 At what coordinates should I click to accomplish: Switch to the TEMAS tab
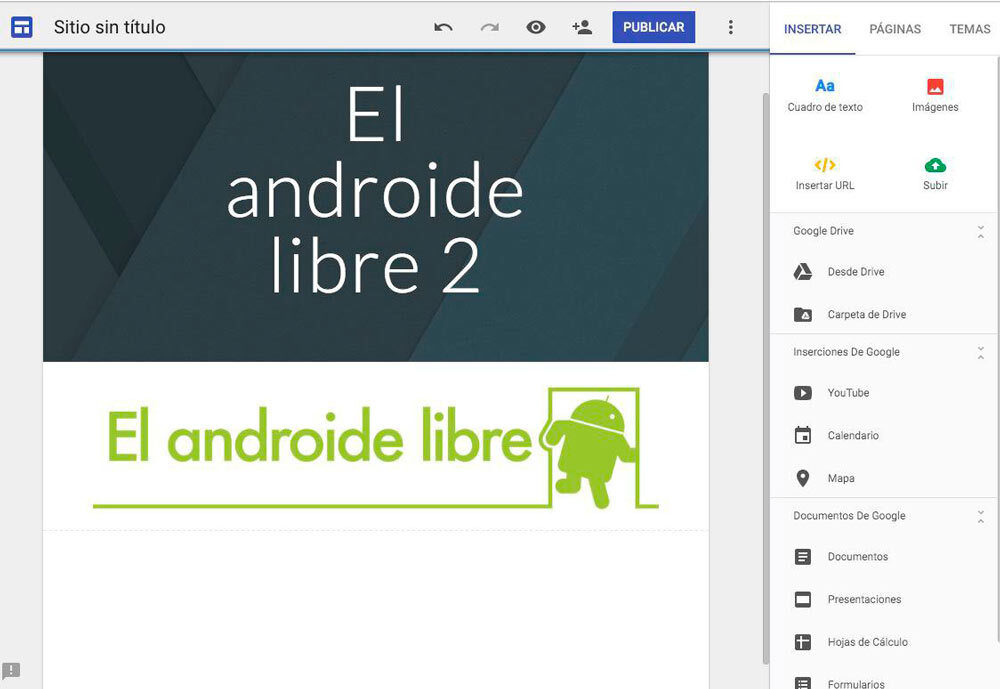click(x=969, y=29)
